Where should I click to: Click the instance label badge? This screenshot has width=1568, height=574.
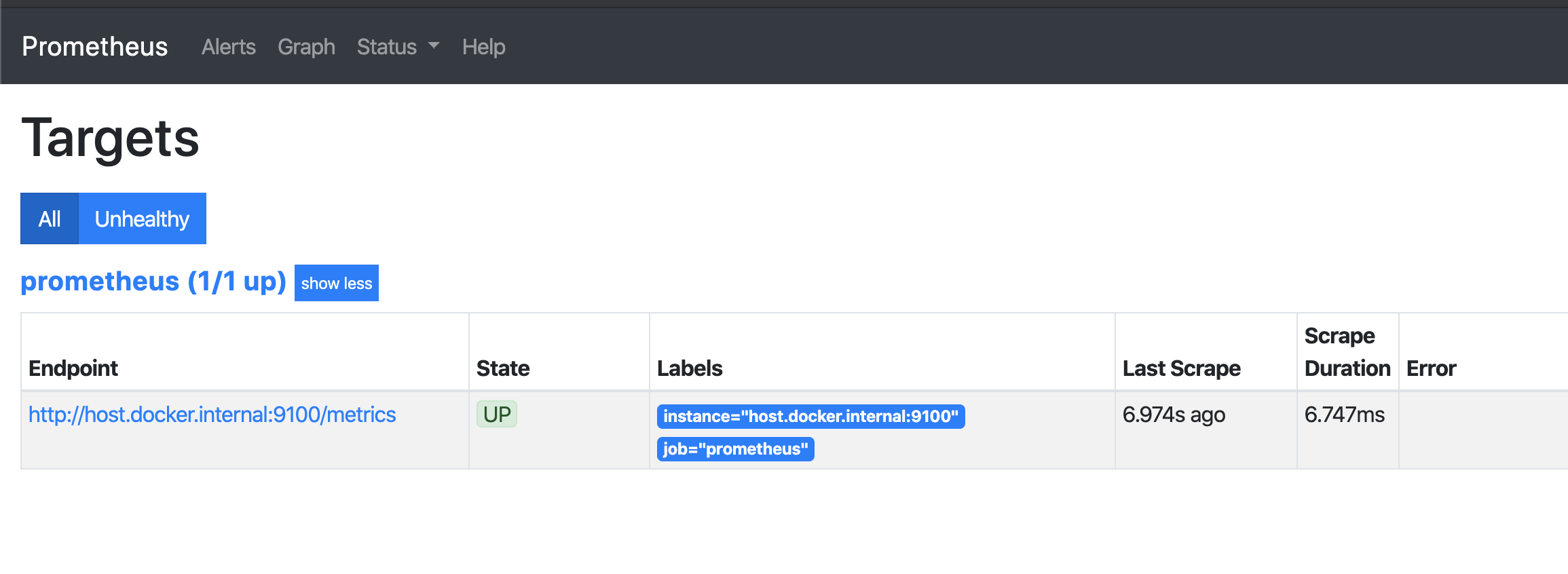[x=810, y=416]
